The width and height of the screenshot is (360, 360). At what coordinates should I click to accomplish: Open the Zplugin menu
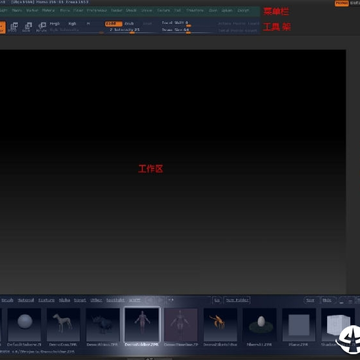click(227, 10)
